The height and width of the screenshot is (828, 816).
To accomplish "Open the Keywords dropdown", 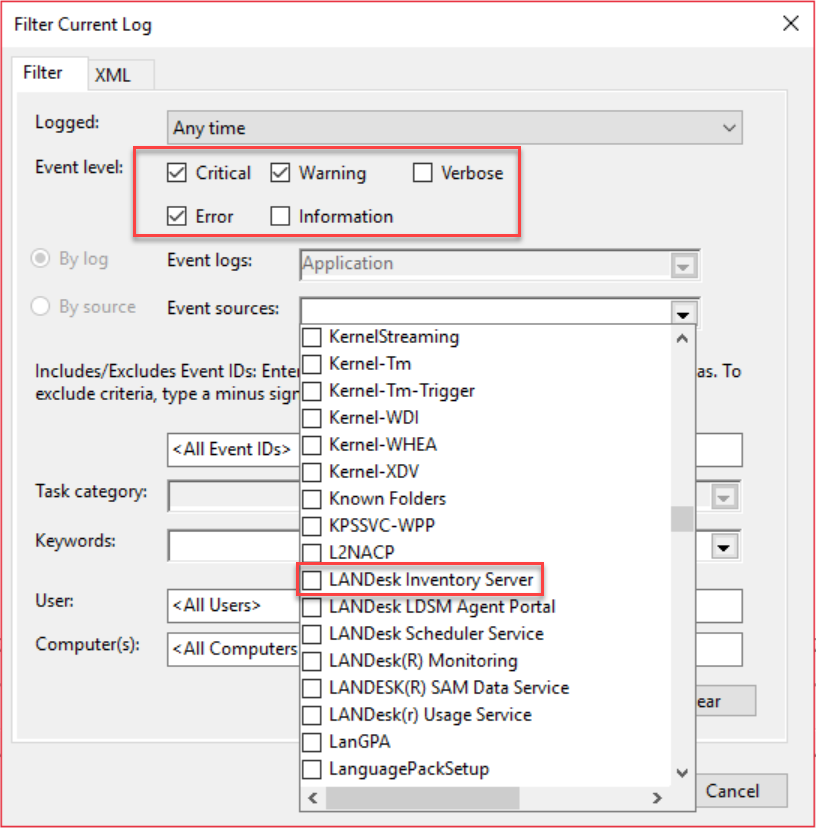I will 727,545.
